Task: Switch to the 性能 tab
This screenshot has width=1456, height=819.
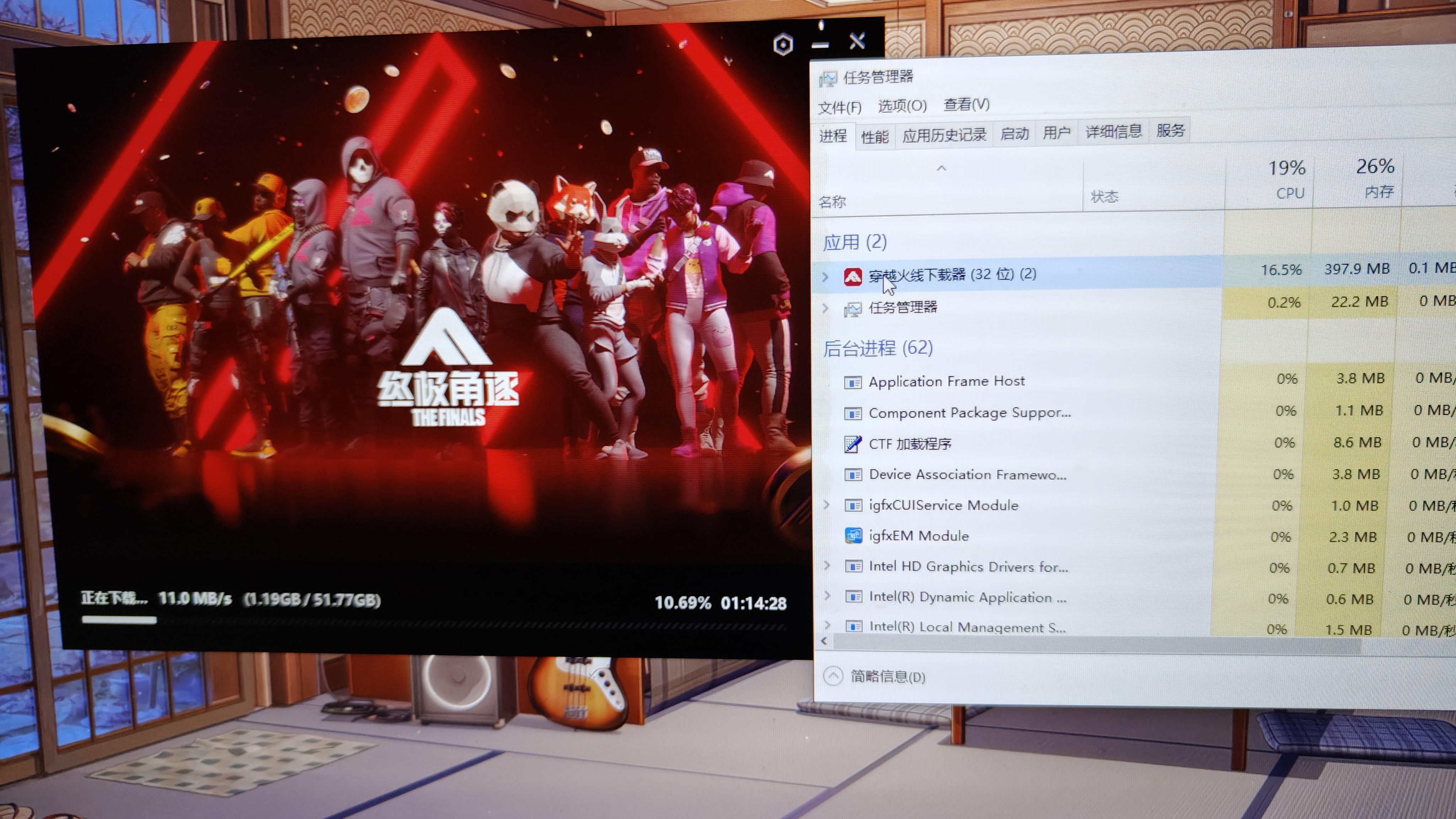Action: 874,136
